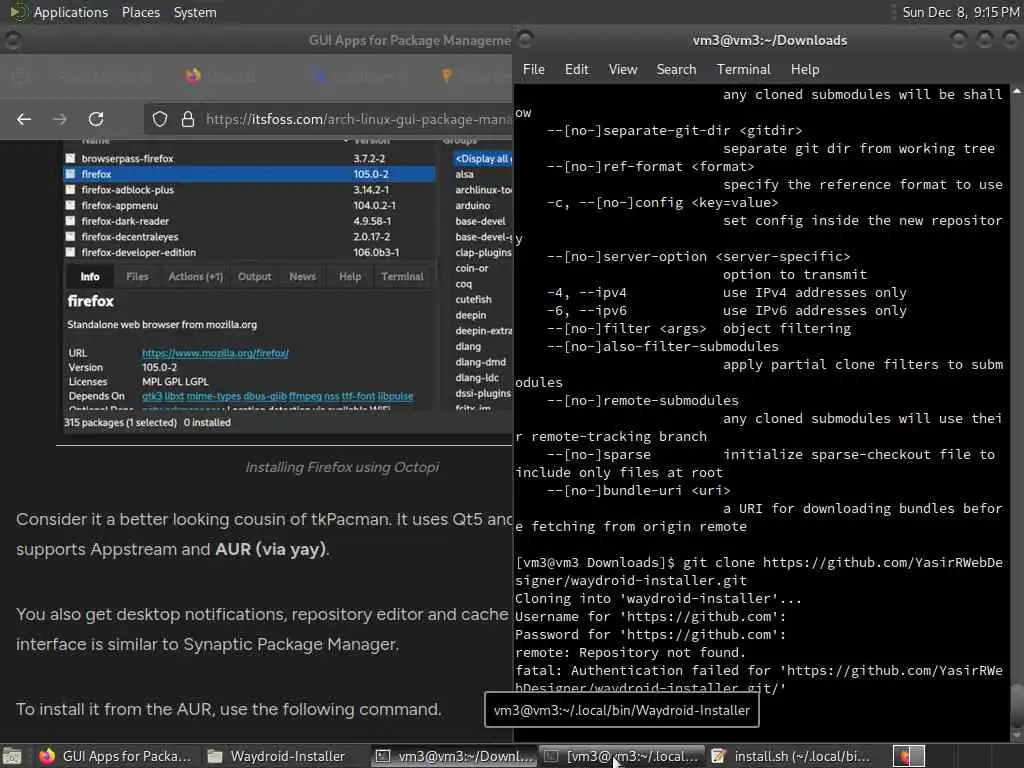Select the Terminal tab in Octopi screenshot
The width and height of the screenshot is (1024, 768).
click(402, 277)
